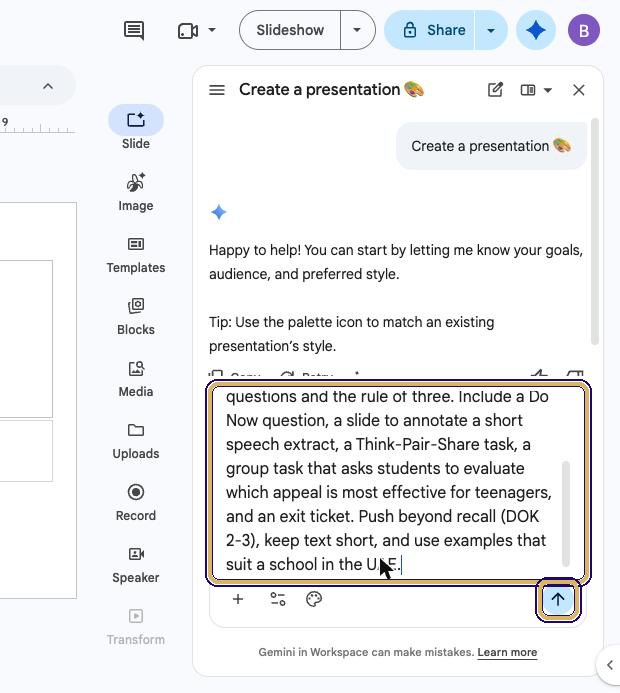This screenshot has width=620, height=693.
Task: Open the comments history icon
Action: pos(133,30)
